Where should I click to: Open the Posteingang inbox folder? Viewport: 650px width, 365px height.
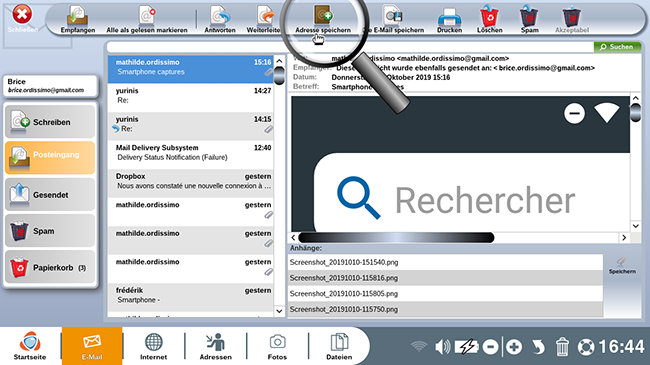point(50,157)
